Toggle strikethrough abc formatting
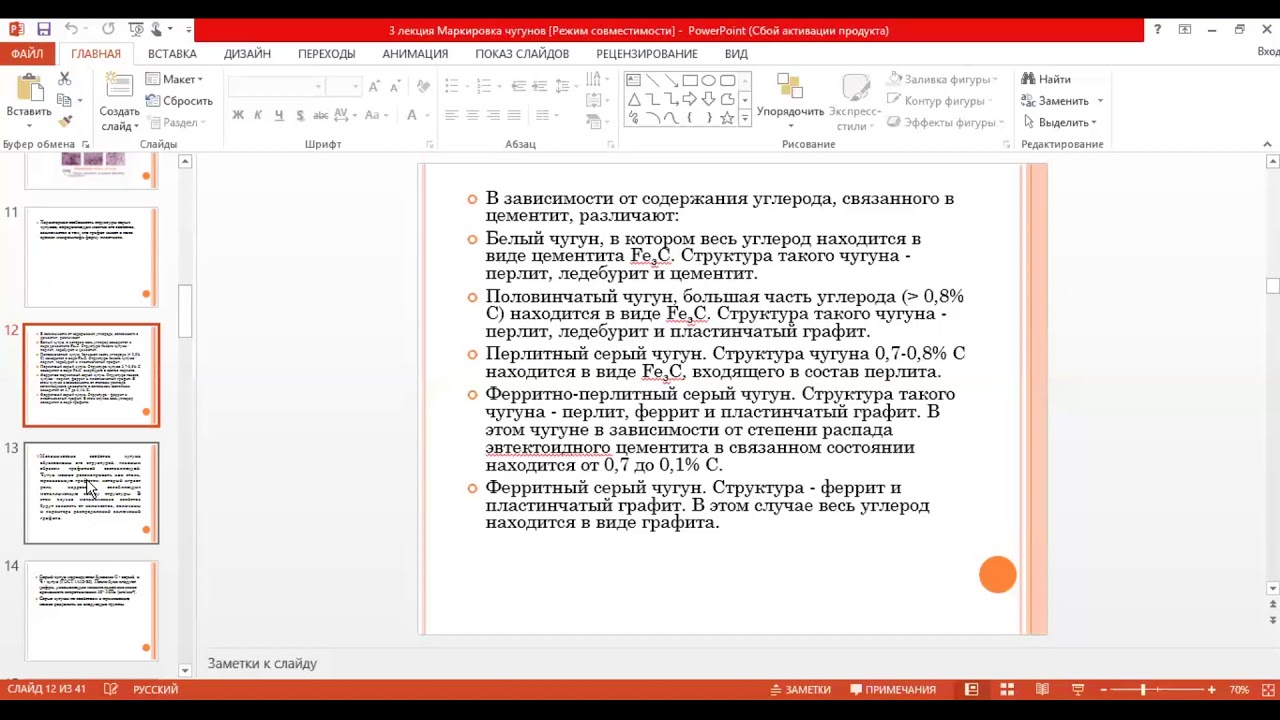The width and height of the screenshot is (1280, 720). coord(321,116)
